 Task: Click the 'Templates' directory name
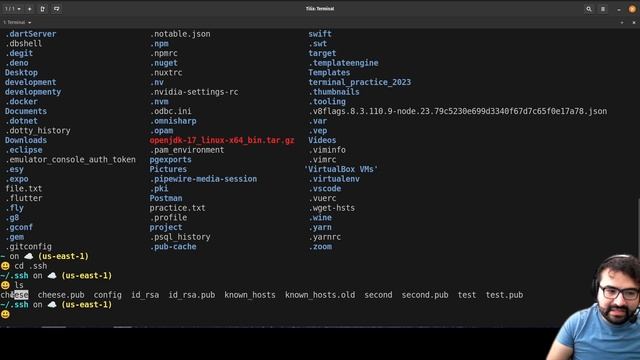click(x=329, y=72)
